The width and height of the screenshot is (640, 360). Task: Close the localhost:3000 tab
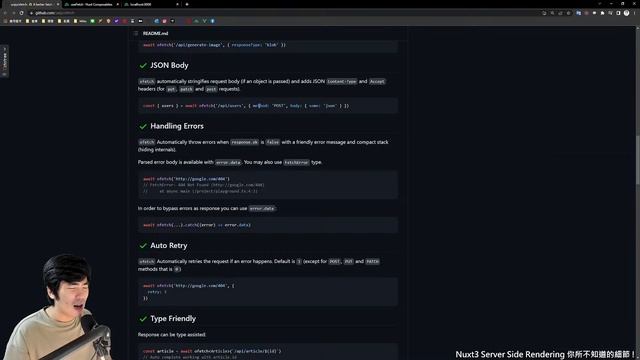[177, 4]
